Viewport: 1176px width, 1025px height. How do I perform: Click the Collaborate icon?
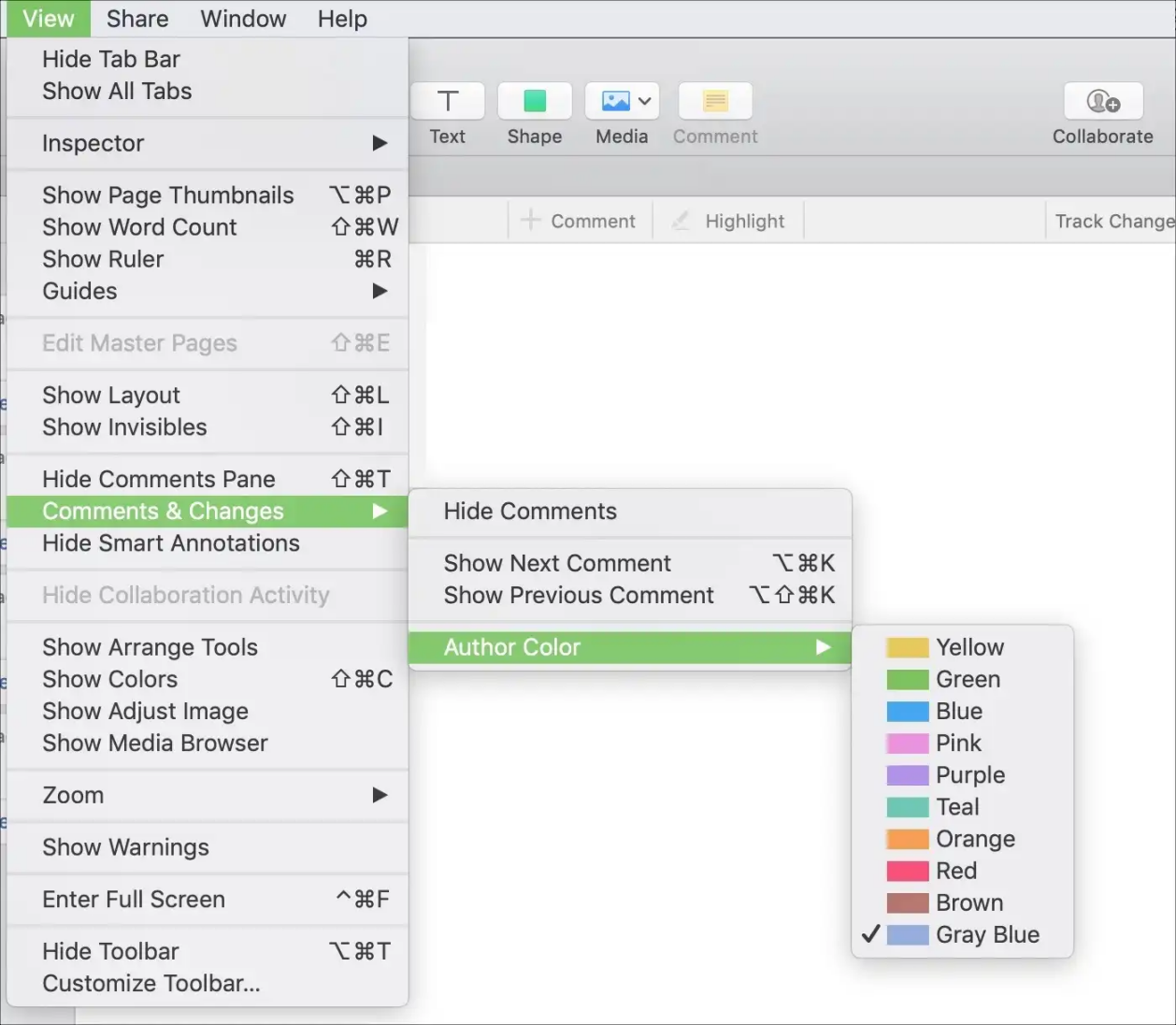pyautogui.click(x=1103, y=101)
